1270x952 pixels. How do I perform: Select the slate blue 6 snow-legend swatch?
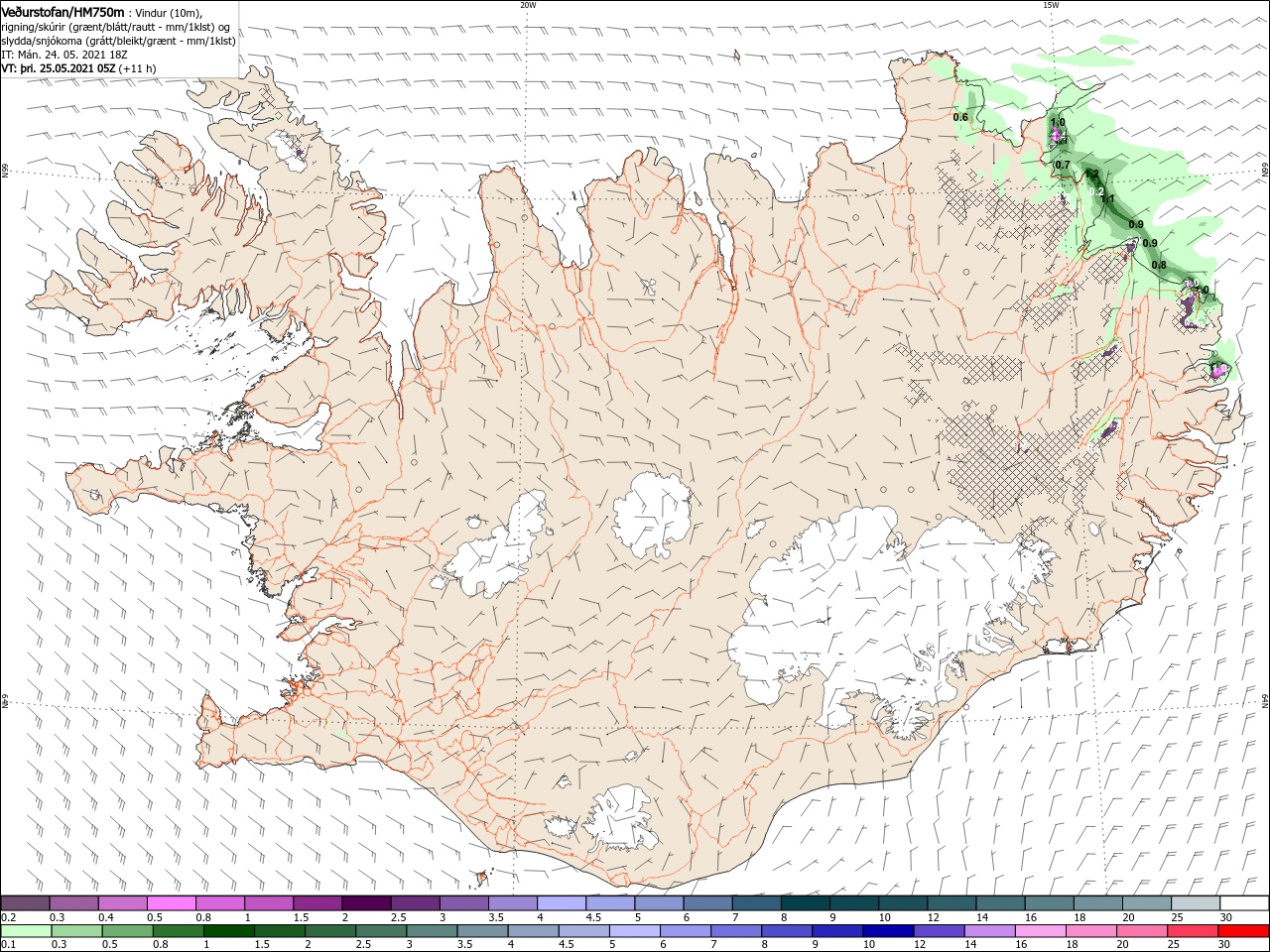coord(706,903)
